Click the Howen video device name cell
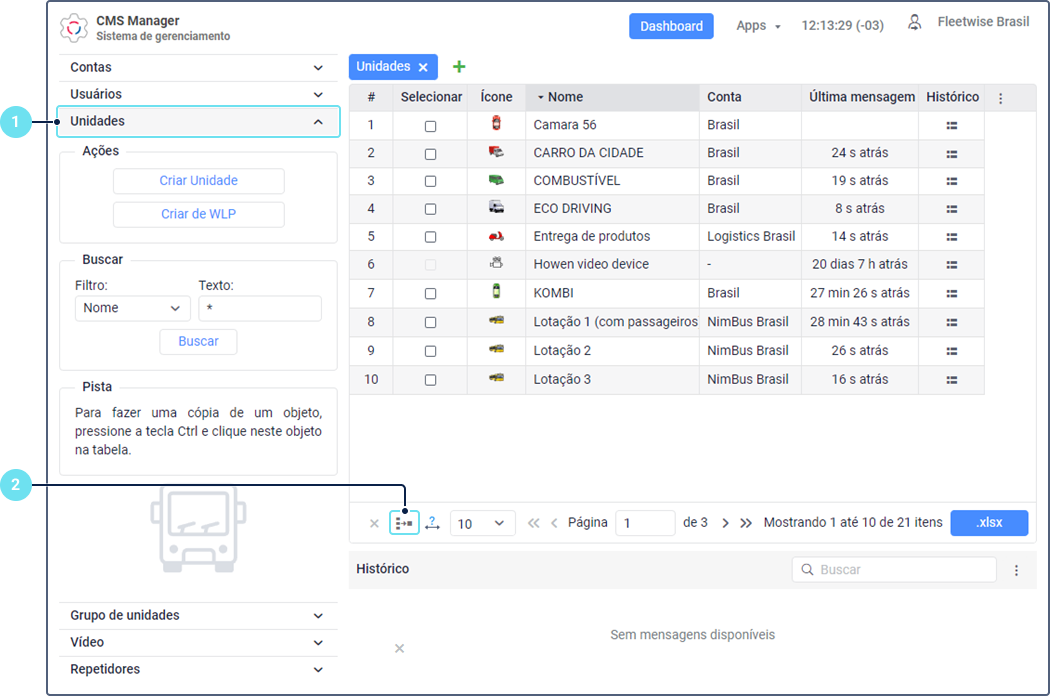This screenshot has height=696, width=1050. pyautogui.click(x=612, y=265)
